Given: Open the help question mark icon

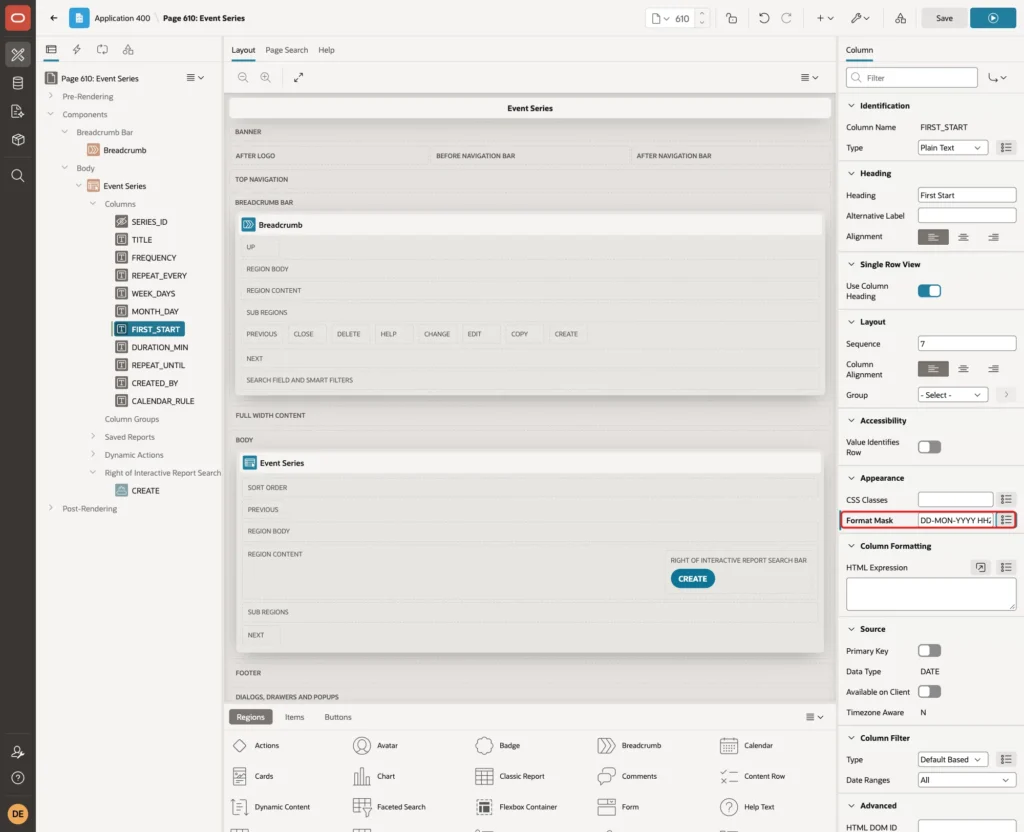Looking at the screenshot, I should coord(18,778).
